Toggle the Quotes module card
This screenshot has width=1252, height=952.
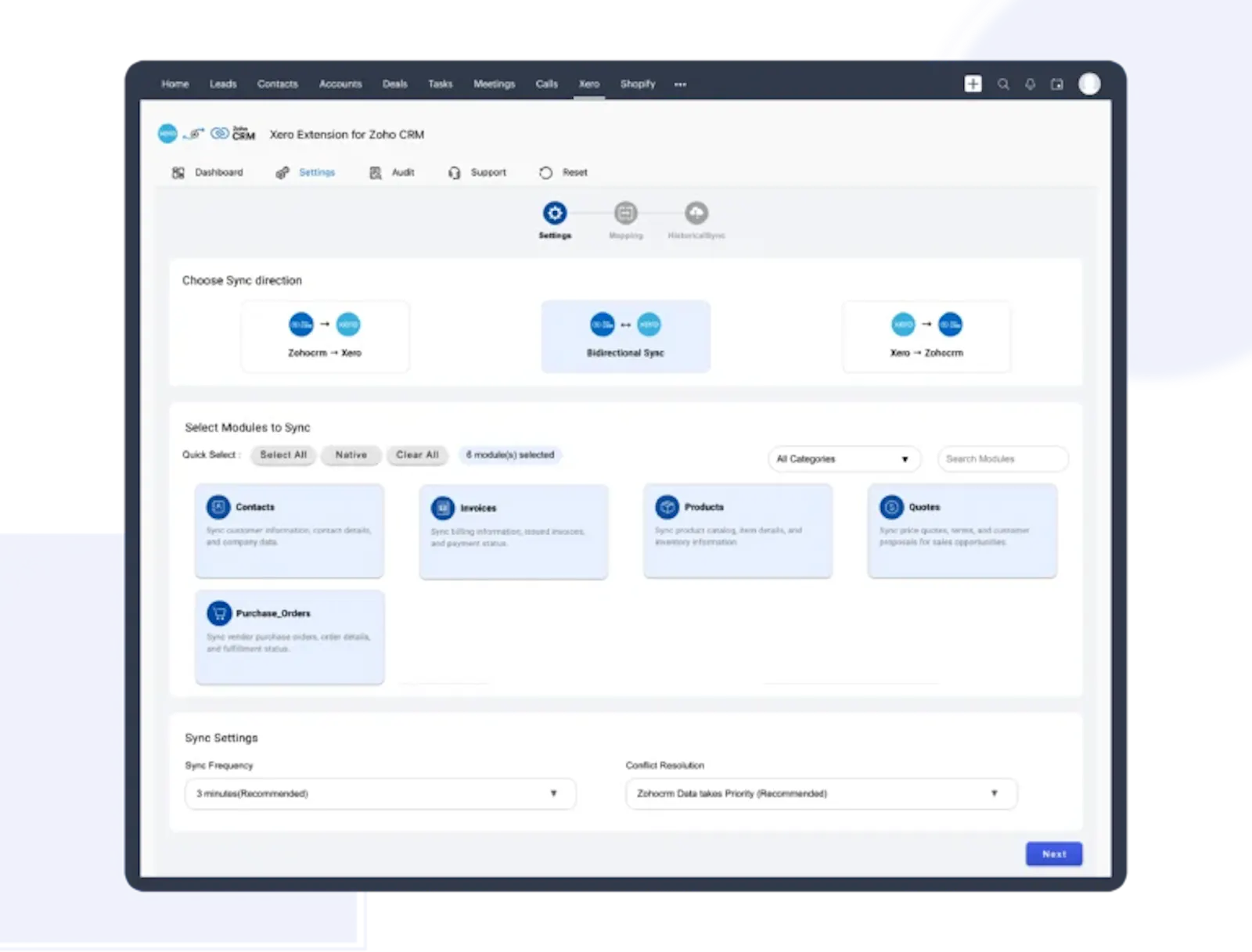(x=962, y=530)
